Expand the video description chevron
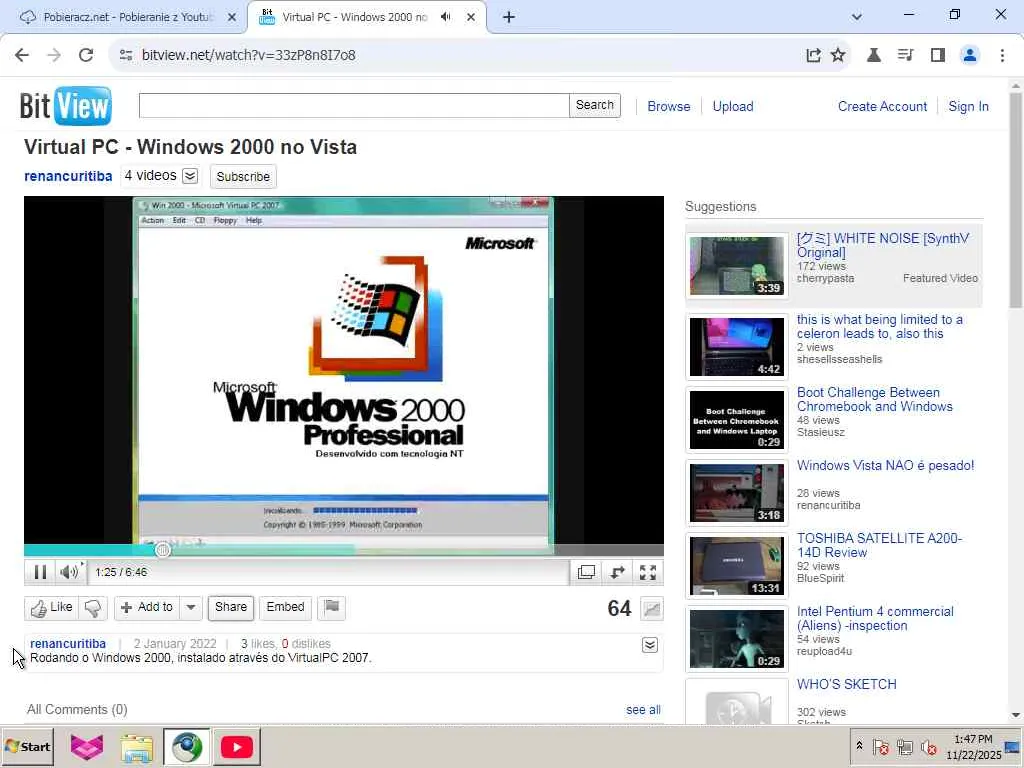 tap(650, 645)
